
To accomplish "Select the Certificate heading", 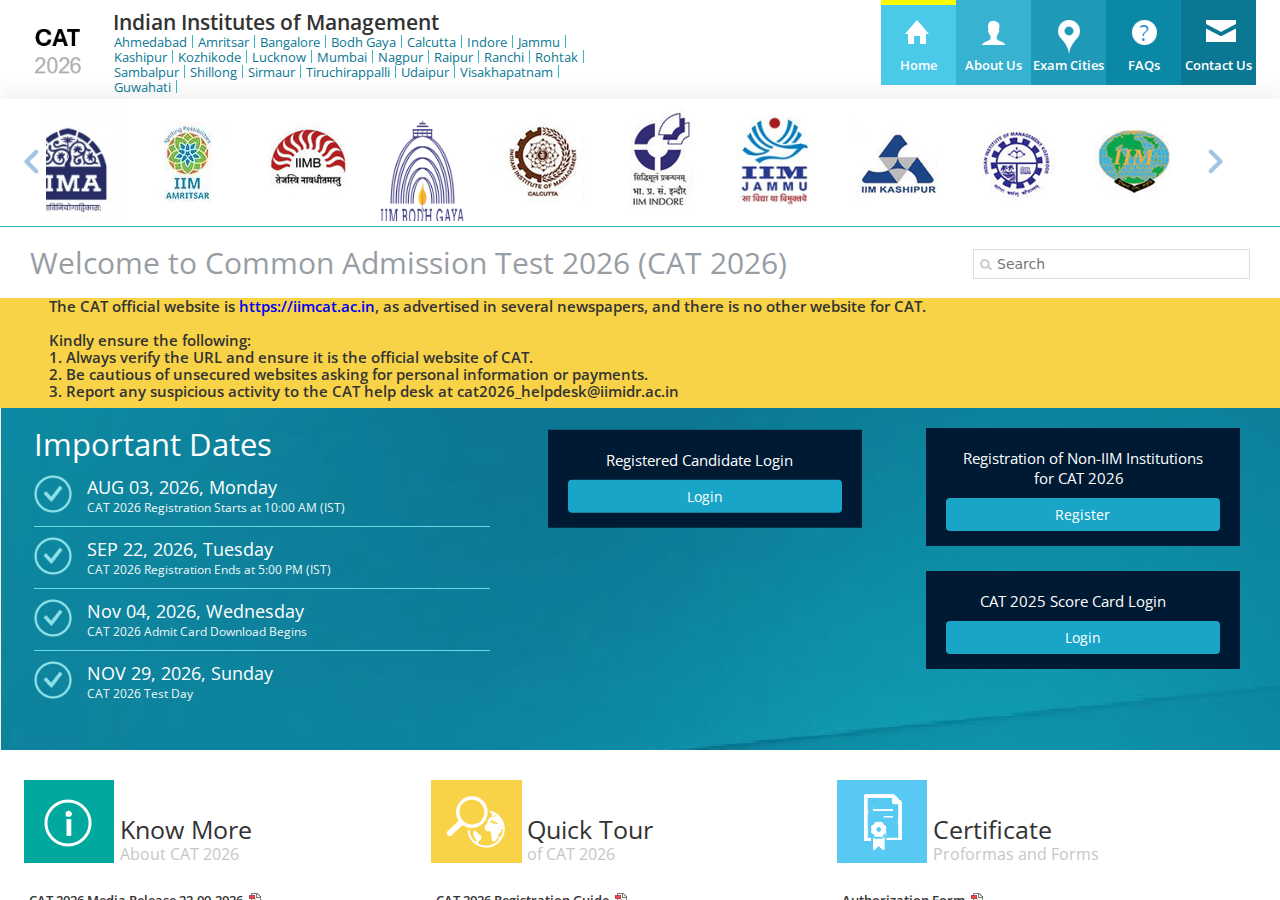I will point(992,830).
